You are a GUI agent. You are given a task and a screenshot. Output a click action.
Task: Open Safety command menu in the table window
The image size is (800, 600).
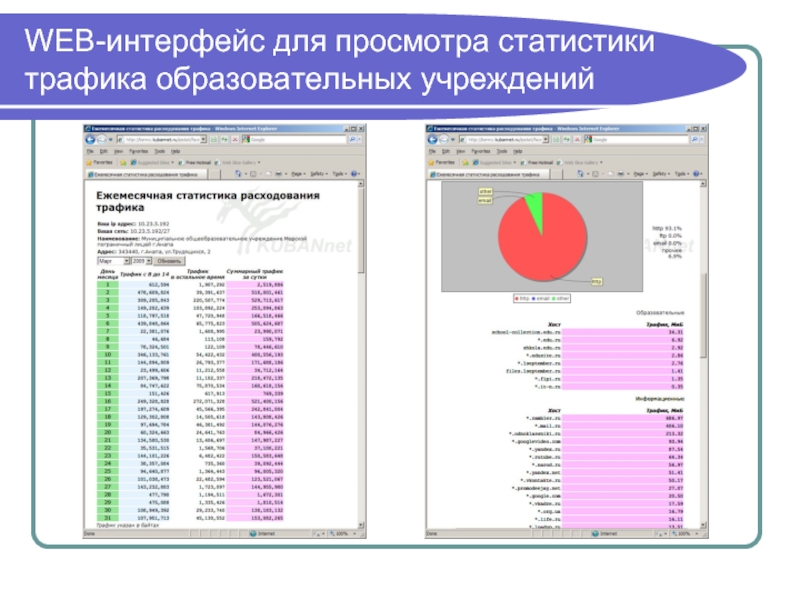click(318, 174)
